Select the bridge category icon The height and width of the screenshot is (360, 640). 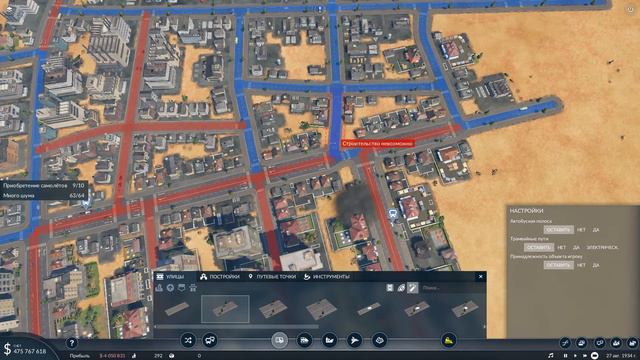pyautogui.click(x=182, y=288)
